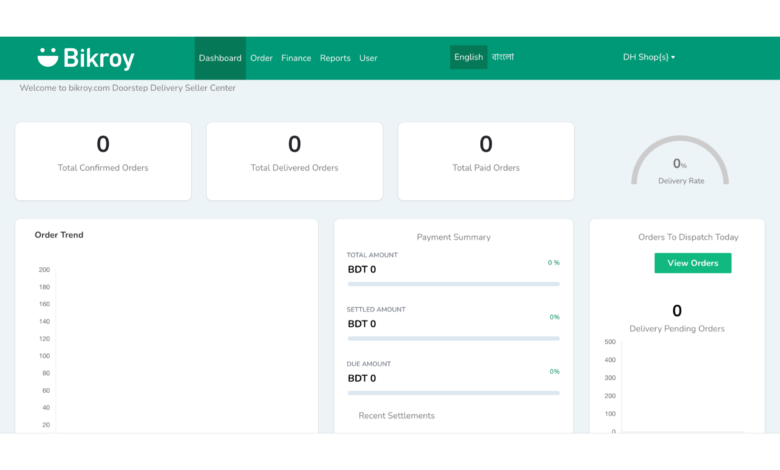This screenshot has height=470, width=780.
Task: Open the Total Confirmed Orders card
Action: (103, 162)
